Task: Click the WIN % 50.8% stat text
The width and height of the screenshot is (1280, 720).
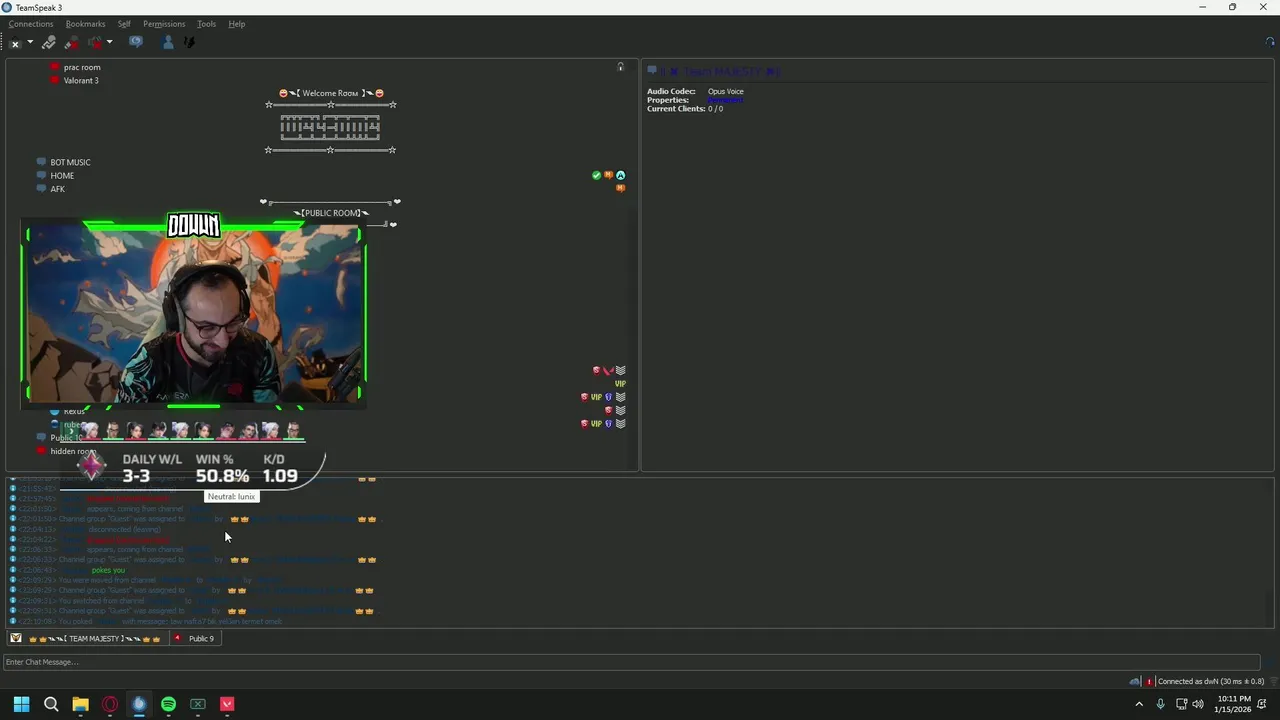Action: [x=222, y=468]
